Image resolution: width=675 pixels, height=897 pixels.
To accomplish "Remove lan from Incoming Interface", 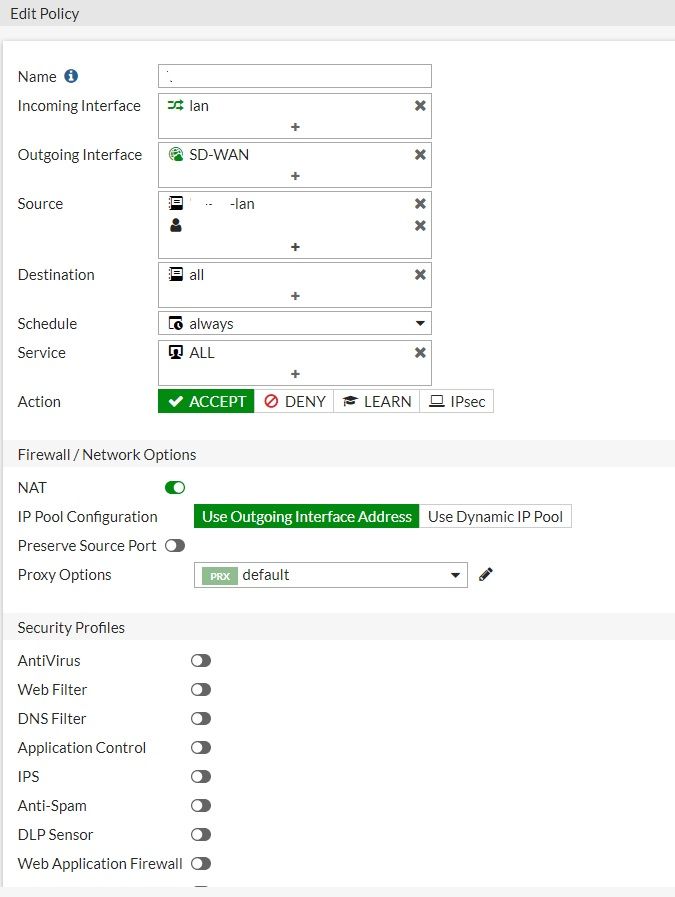I will pos(420,105).
